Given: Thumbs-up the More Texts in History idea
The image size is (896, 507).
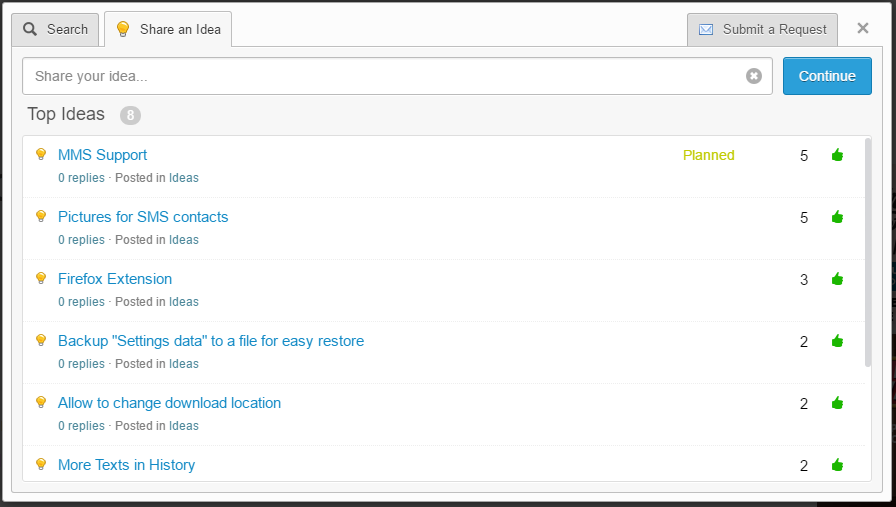Looking at the screenshot, I should click(x=837, y=465).
